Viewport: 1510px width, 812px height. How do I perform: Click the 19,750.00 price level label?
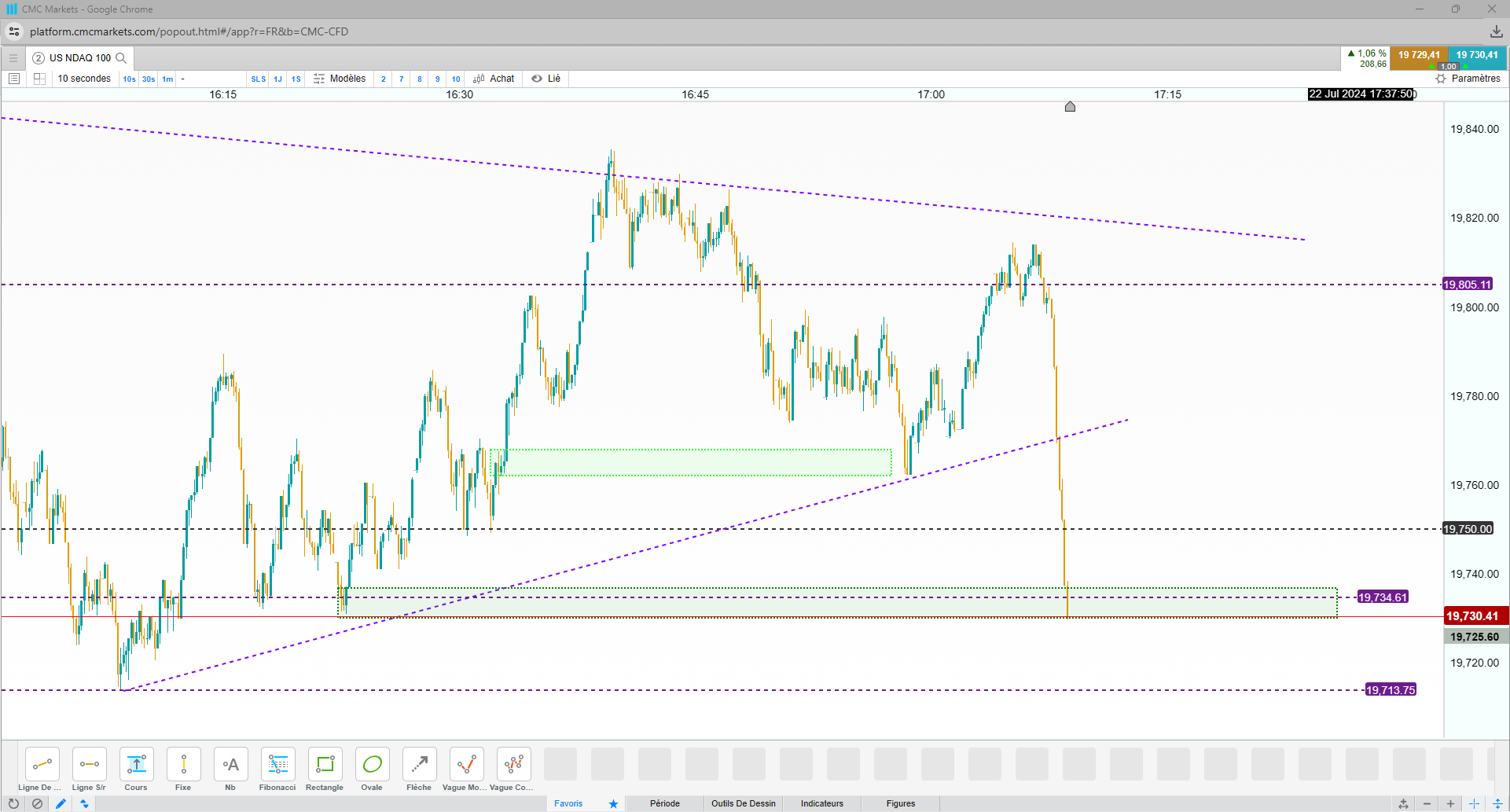coord(1468,529)
